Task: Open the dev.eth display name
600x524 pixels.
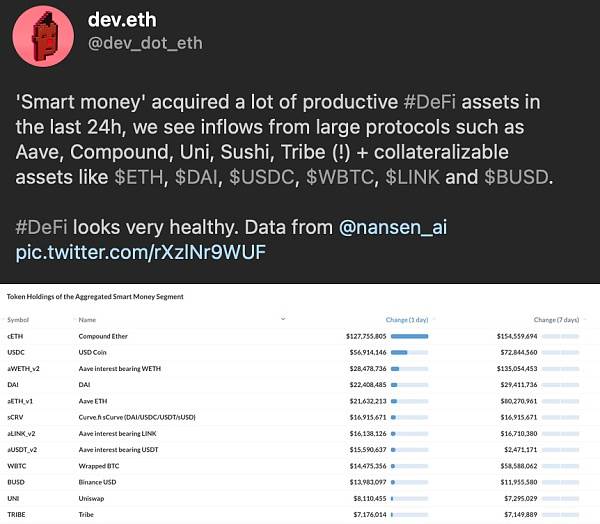Action: coord(122,20)
